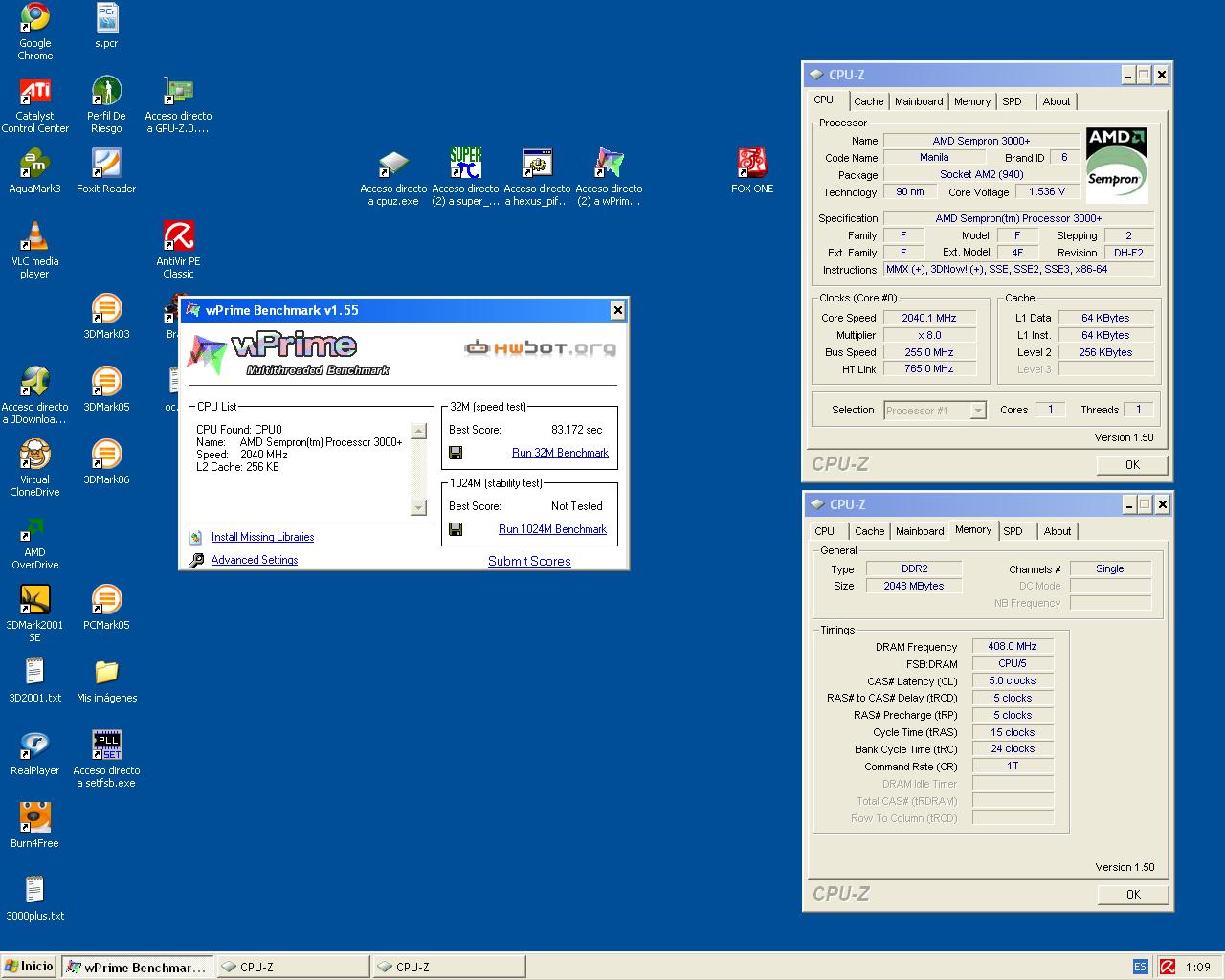Click second CPU-Z taskbar button

(448, 967)
